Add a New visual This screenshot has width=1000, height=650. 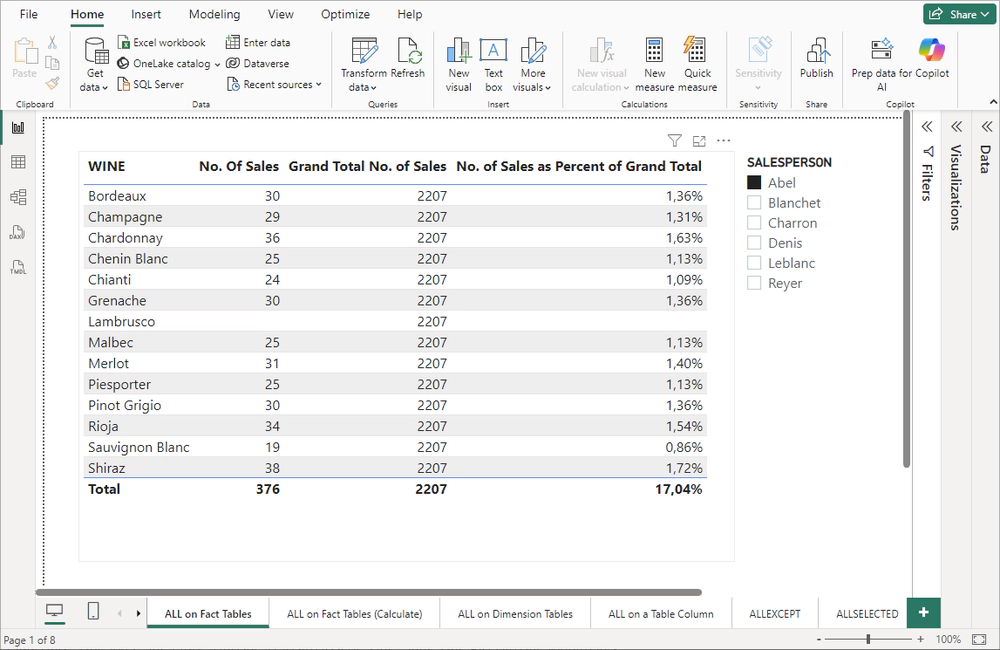point(459,64)
